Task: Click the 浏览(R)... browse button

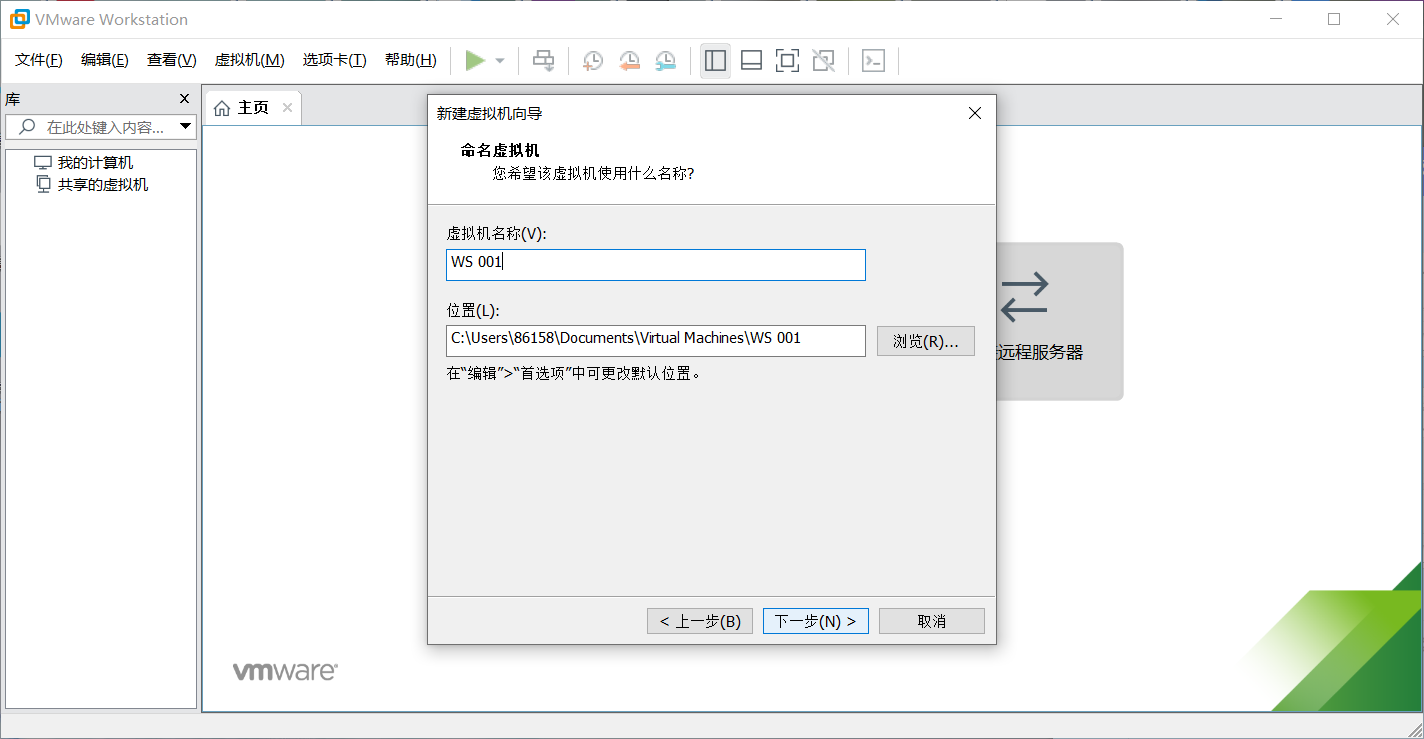Action: [x=926, y=341]
